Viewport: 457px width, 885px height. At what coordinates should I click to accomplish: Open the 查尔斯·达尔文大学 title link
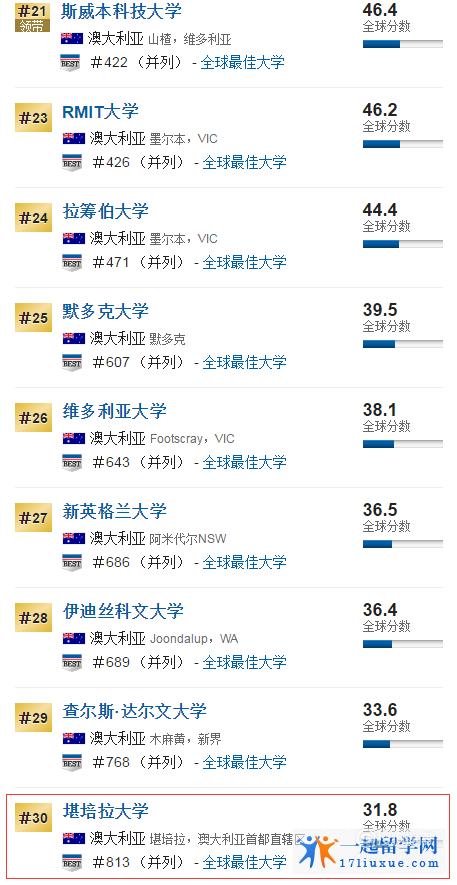[x=135, y=711]
